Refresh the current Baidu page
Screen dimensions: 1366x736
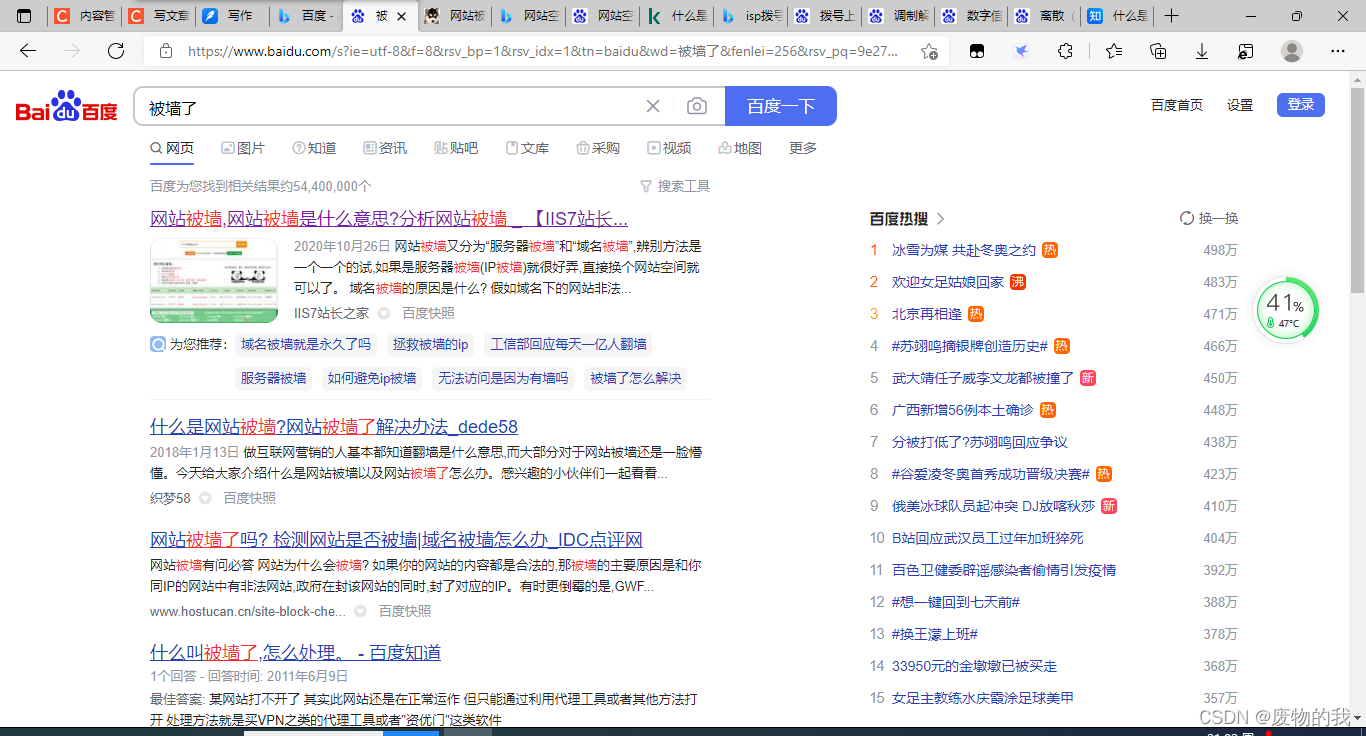116,51
